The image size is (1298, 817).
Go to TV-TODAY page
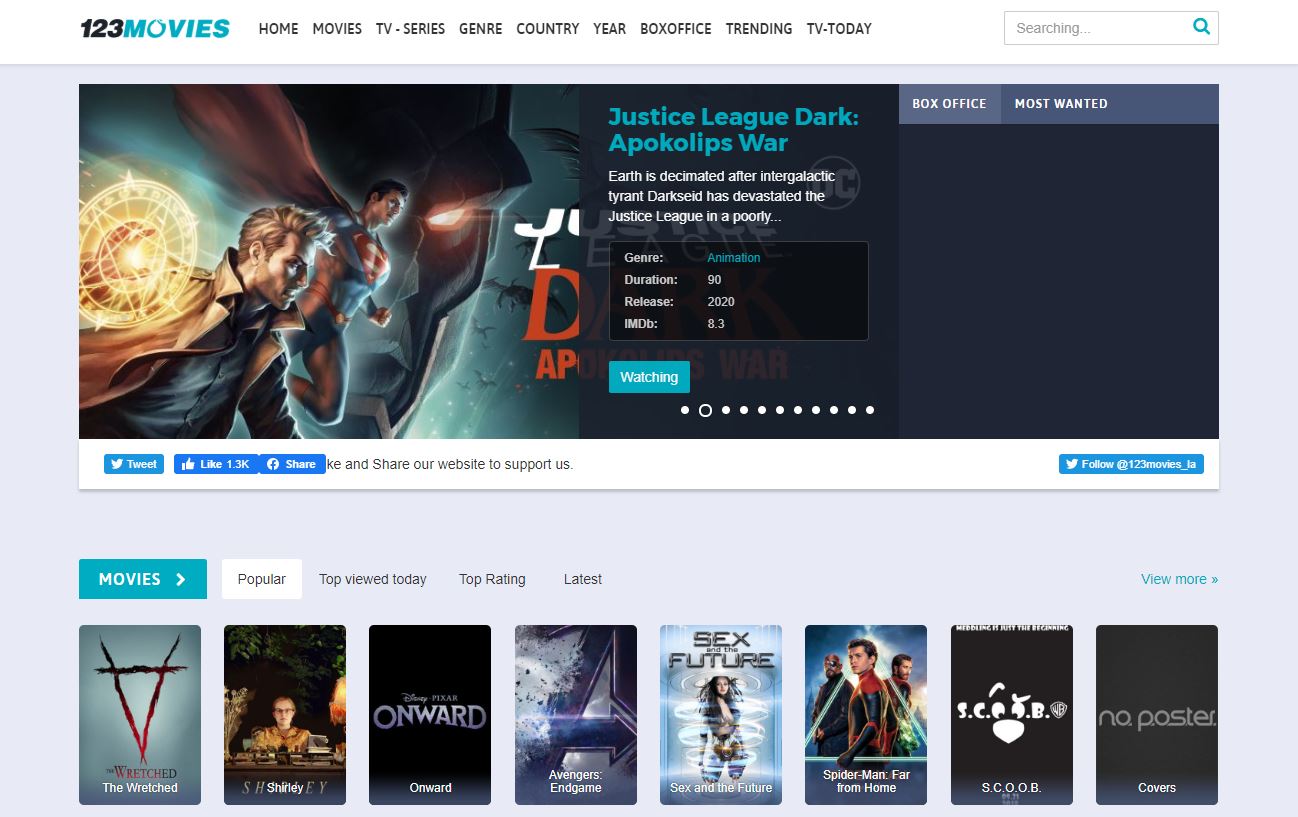point(839,29)
